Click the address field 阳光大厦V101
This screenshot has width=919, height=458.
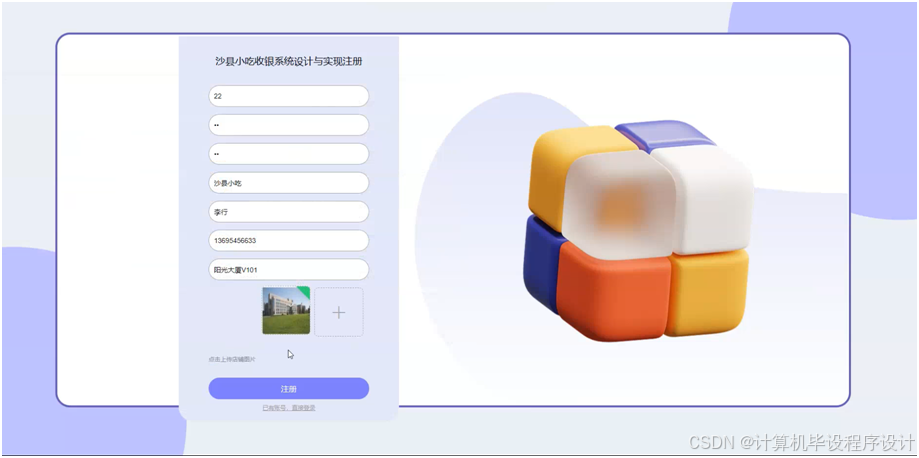click(x=288, y=270)
